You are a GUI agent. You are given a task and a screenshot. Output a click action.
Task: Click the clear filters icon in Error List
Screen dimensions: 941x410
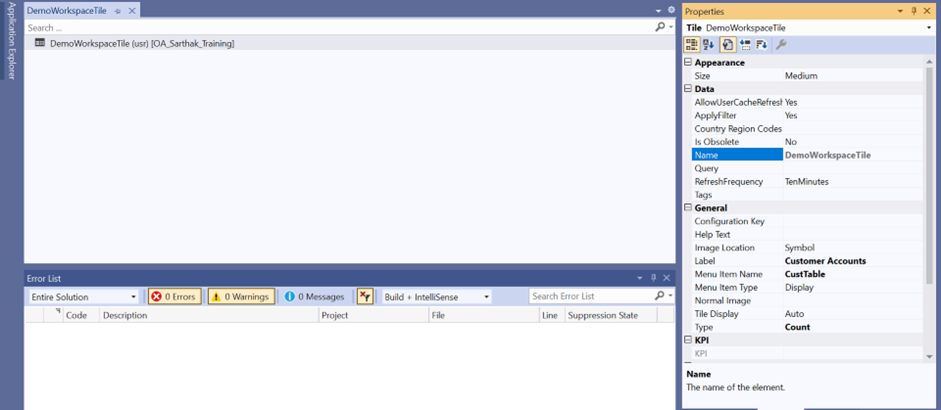pos(365,296)
